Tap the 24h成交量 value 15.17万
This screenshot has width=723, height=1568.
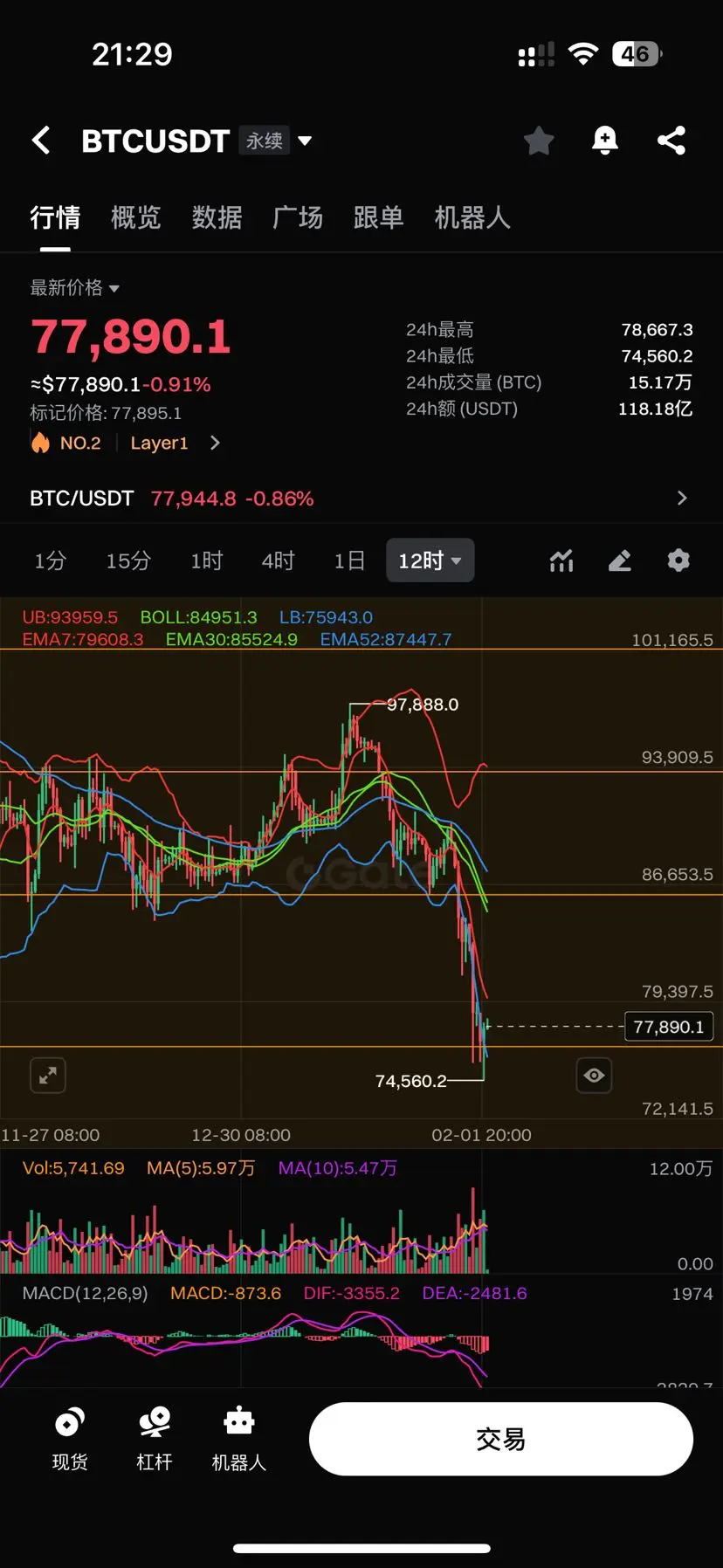(660, 382)
